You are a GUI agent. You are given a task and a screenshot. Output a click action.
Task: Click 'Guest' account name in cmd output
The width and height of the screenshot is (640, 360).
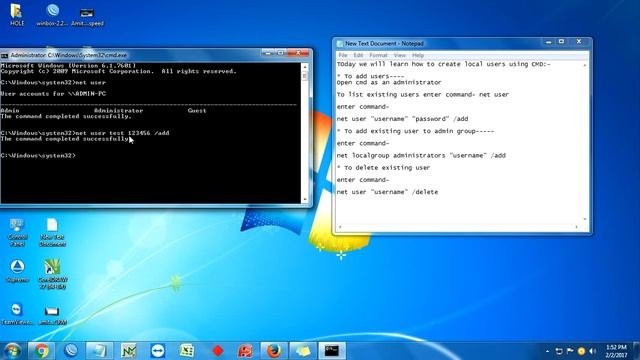[197, 111]
